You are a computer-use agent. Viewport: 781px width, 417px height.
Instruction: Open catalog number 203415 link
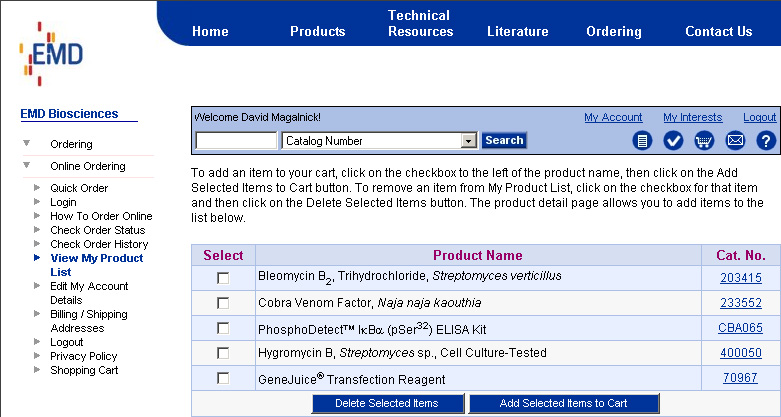click(741, 278)
